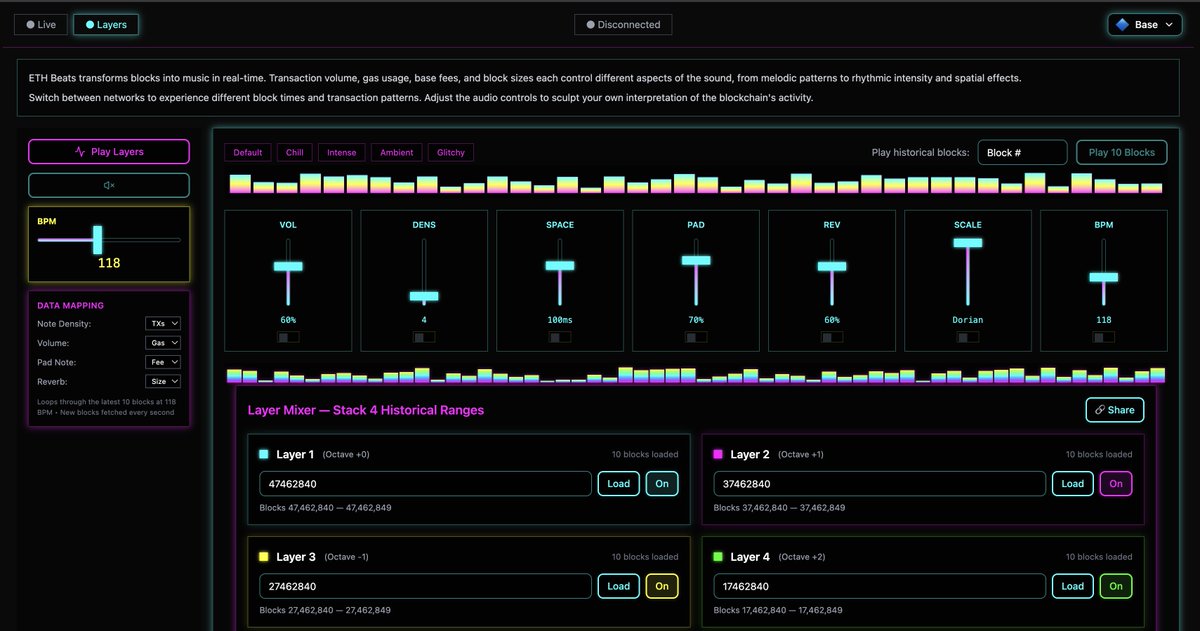Load blocks for Layer 3

[x=619, y=586]
